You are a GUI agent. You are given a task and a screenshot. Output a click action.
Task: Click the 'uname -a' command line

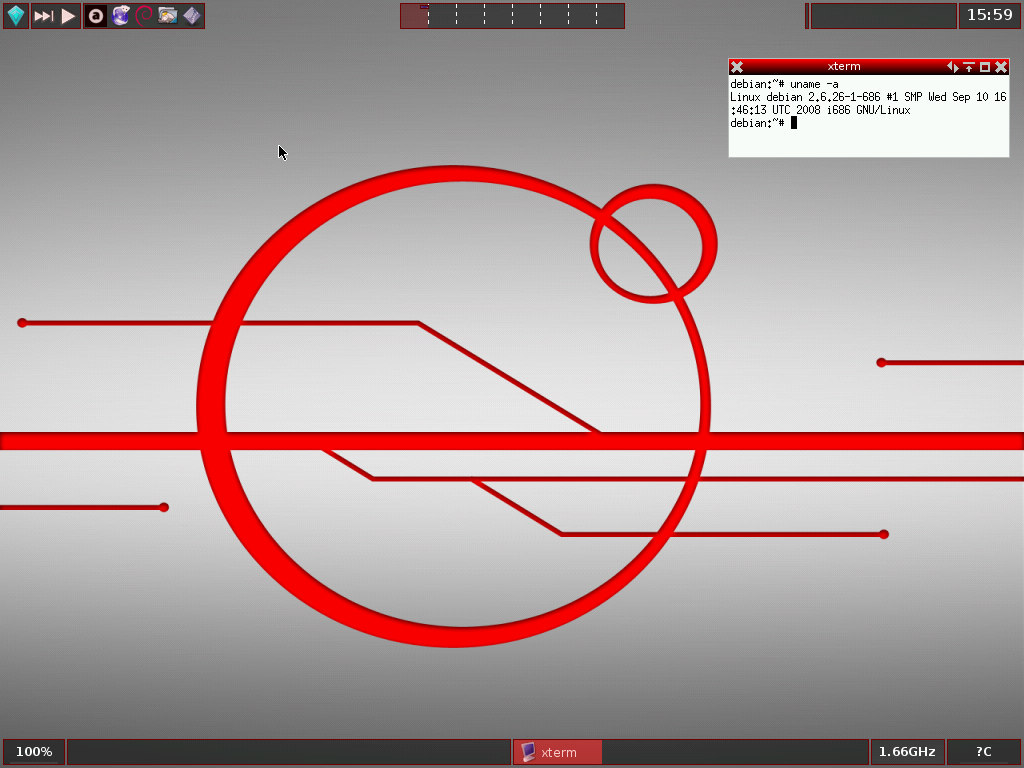(784, 84)
